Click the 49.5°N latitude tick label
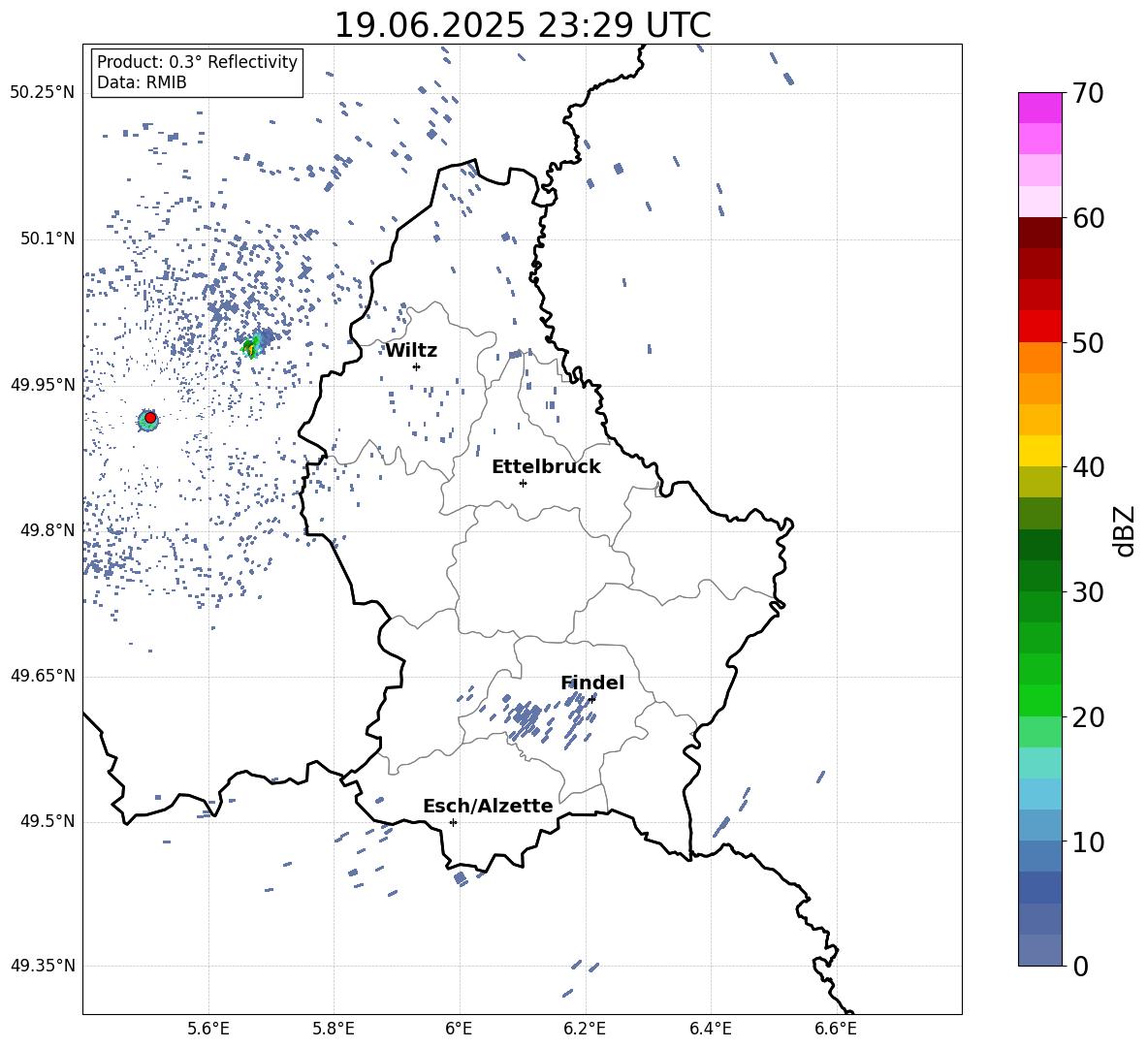 pyautogui.click(x=48, y=822)
